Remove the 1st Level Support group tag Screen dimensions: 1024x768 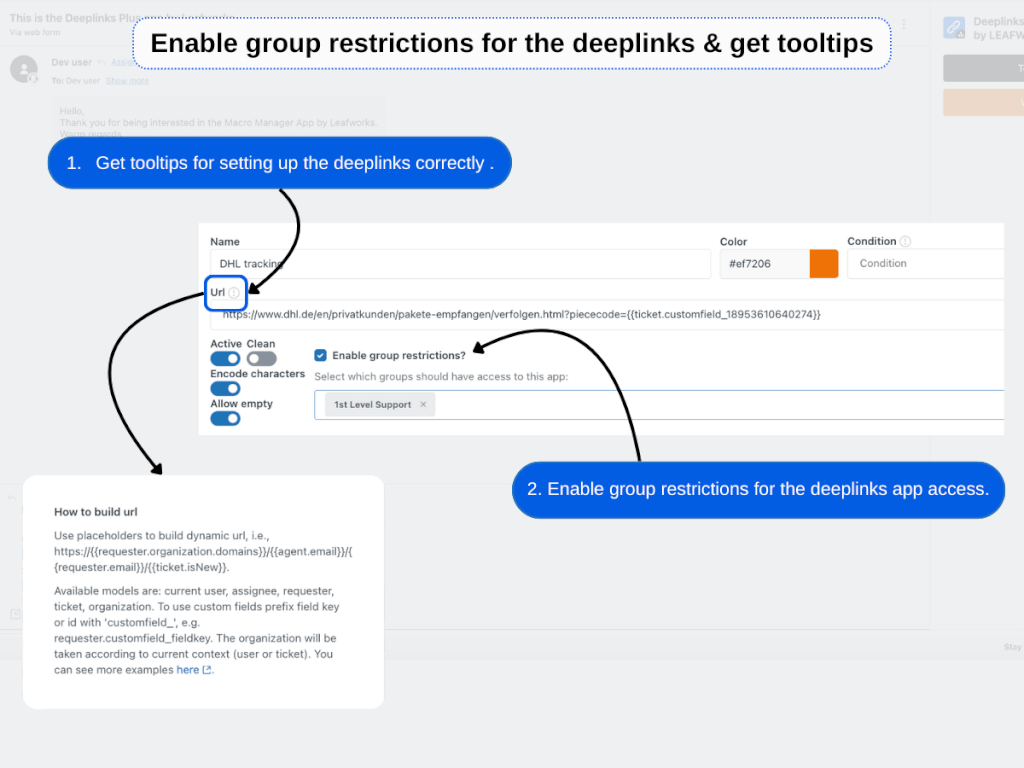click(424, 404)
